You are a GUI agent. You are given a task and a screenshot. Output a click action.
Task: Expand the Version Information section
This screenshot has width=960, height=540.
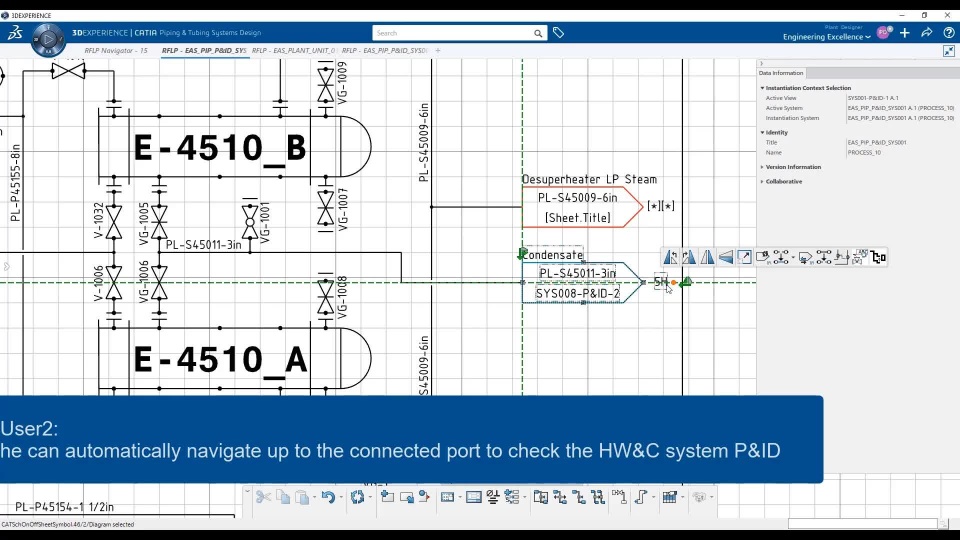(762, 167)
